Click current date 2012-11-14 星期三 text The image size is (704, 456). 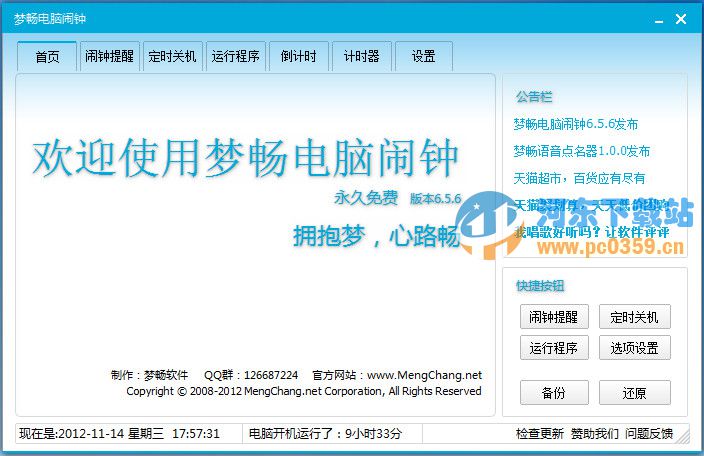click(x=111, y=434)
